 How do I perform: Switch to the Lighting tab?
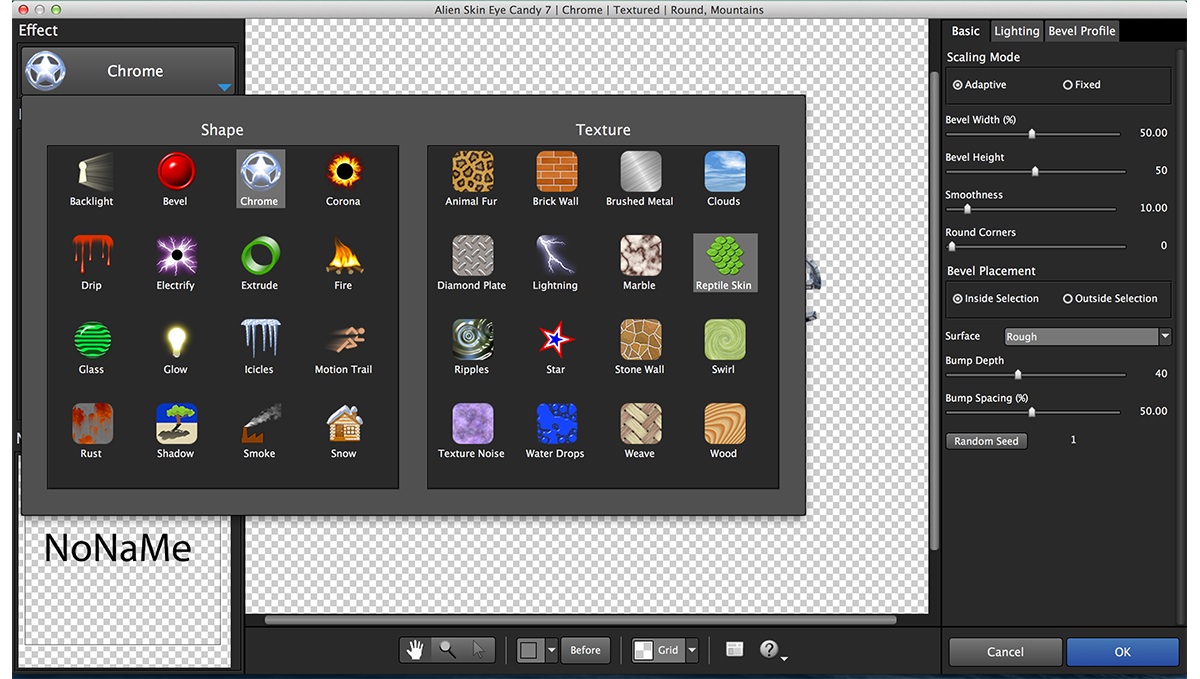pyautogui.click(x=1016, y=31)
